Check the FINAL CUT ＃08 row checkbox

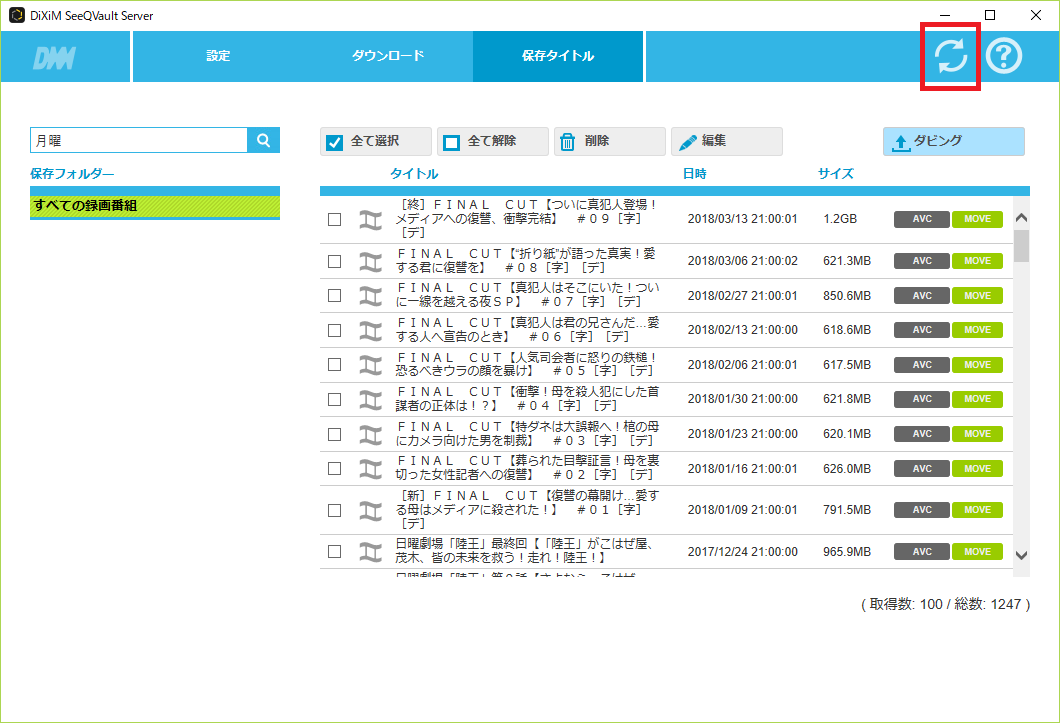coord(334,260)
